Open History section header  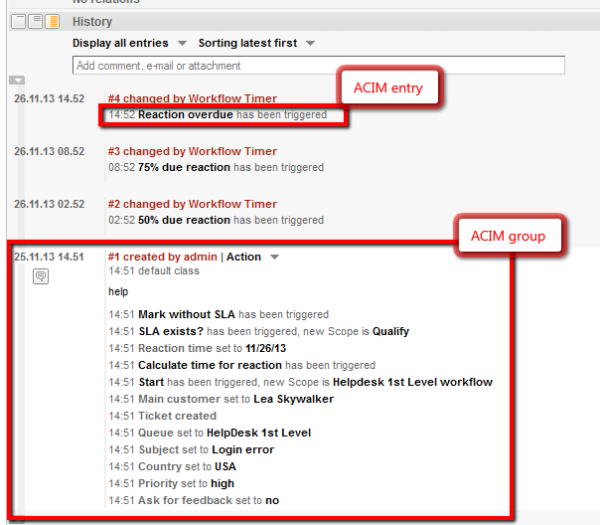coord(92,22)
